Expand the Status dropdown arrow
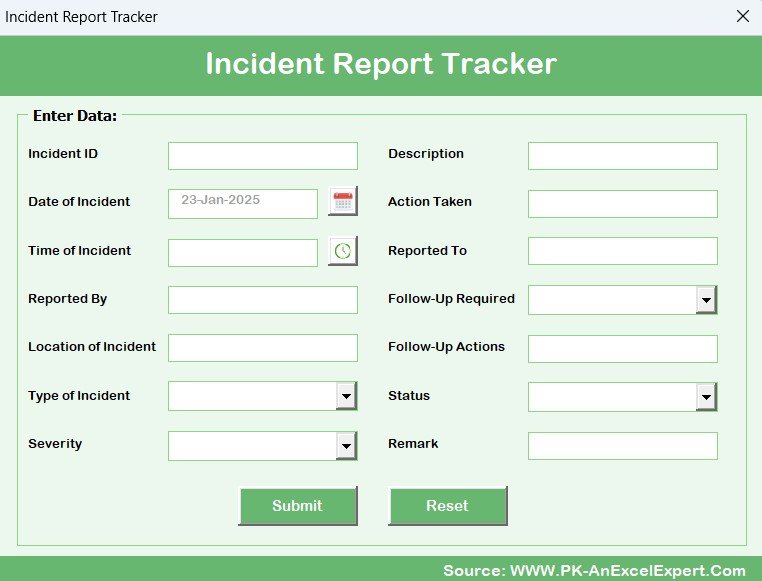The image size is (762, 581). [x=706, y=397]
